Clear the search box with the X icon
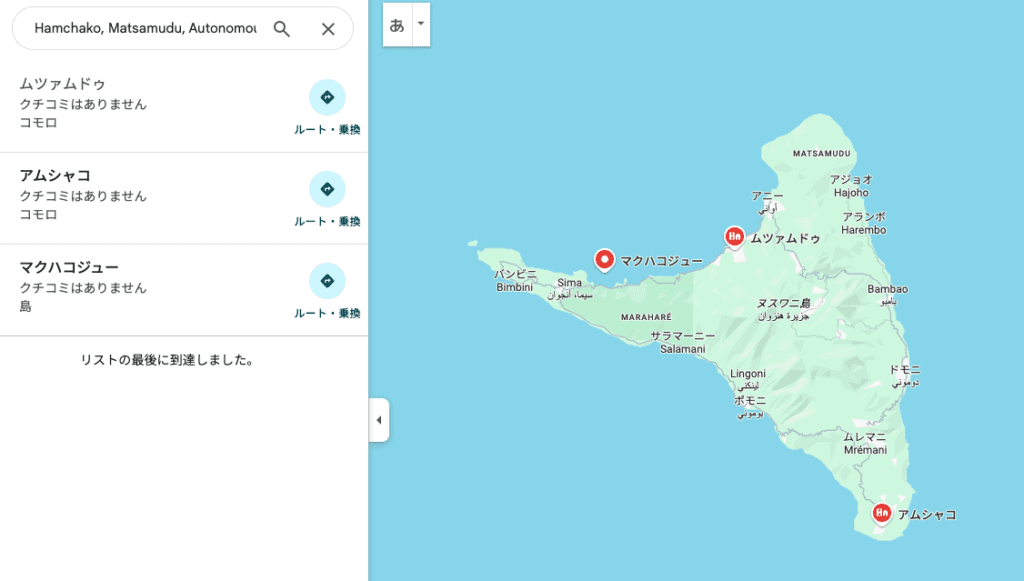This screenshot has height=581, width=1024. tap(328, 29)
